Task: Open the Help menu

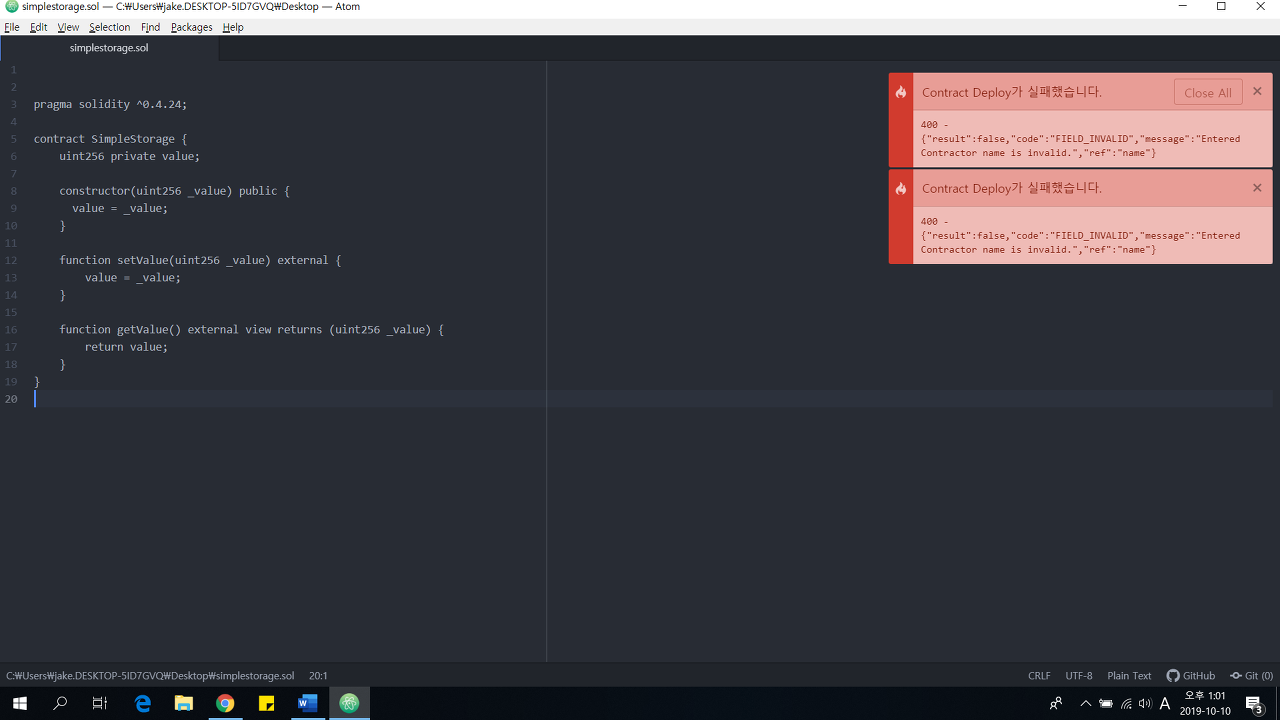Action: [233, 27]
